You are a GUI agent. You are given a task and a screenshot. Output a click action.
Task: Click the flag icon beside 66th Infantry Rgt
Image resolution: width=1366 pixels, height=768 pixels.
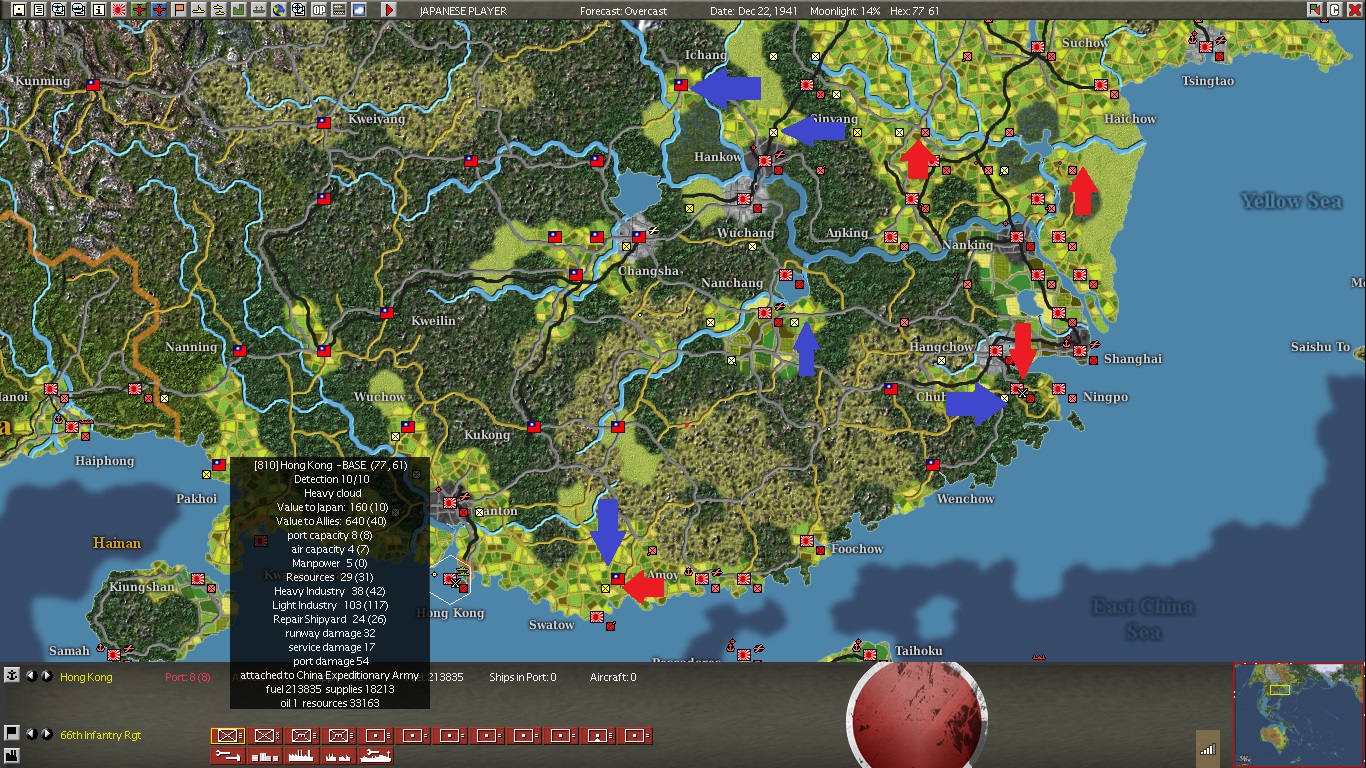coord(12,733)
